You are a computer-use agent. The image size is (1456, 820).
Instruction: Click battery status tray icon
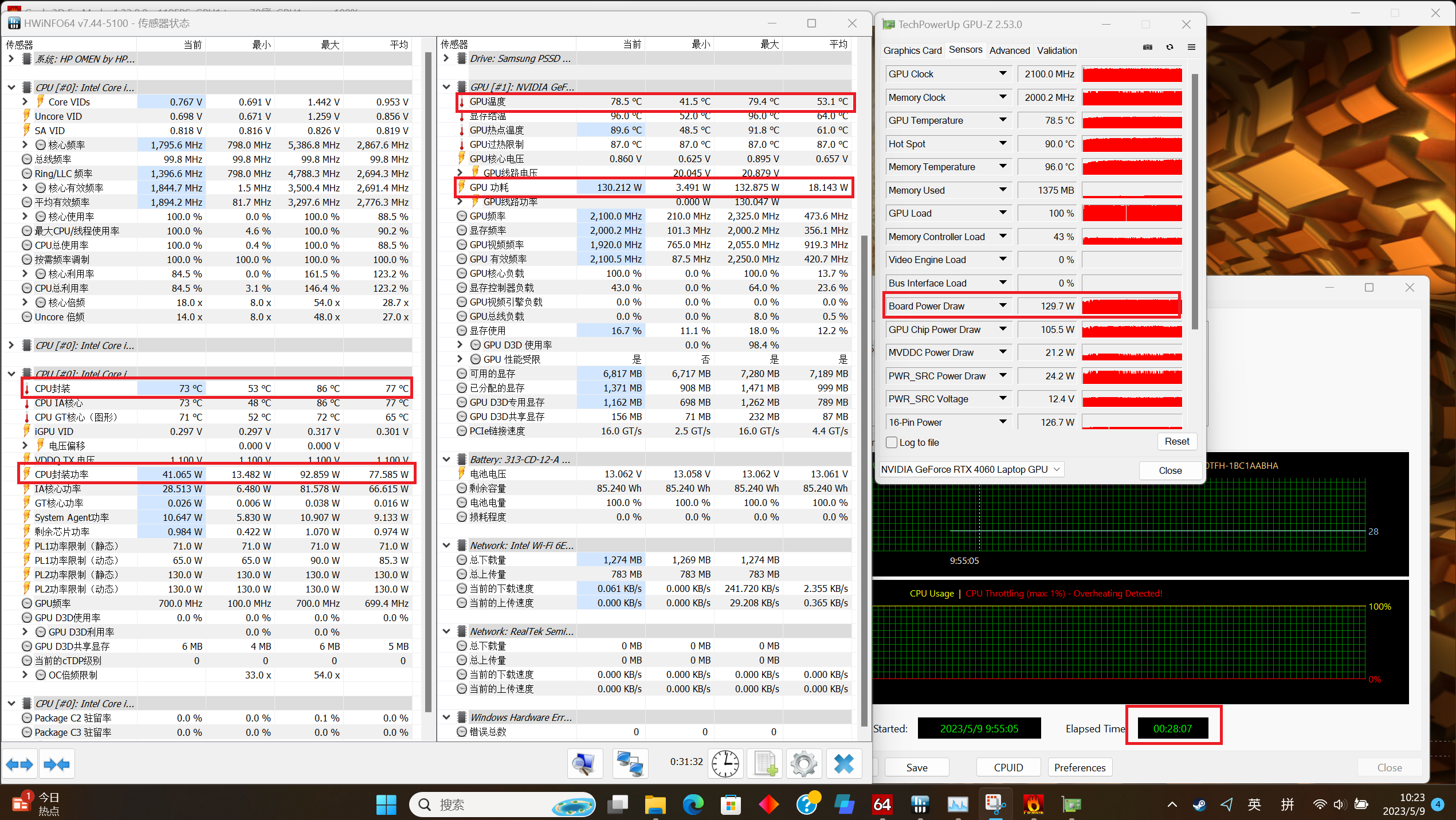[1361, 805]
